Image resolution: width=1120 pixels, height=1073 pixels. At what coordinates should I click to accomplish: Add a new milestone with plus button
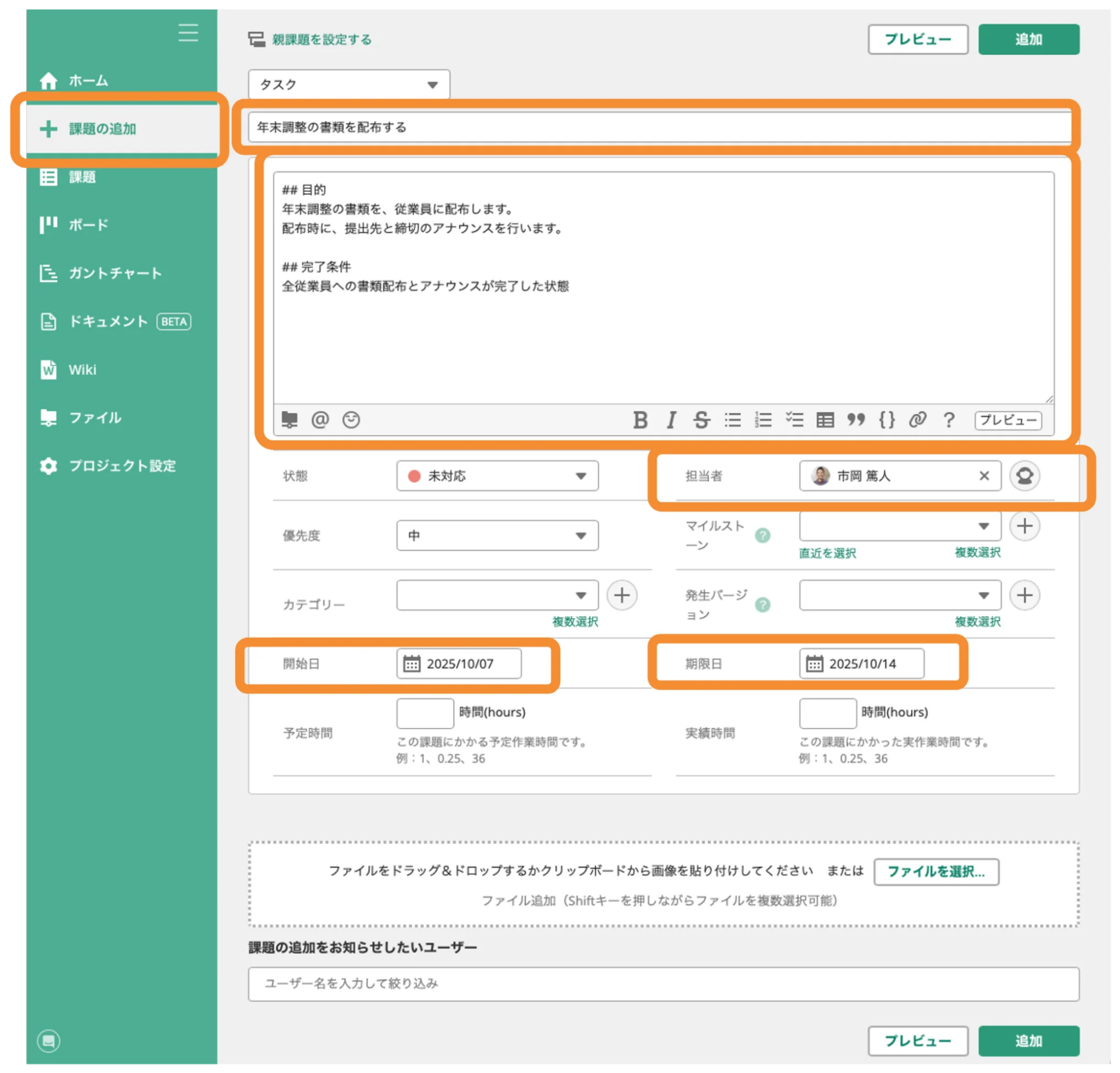click(1025, 526)
